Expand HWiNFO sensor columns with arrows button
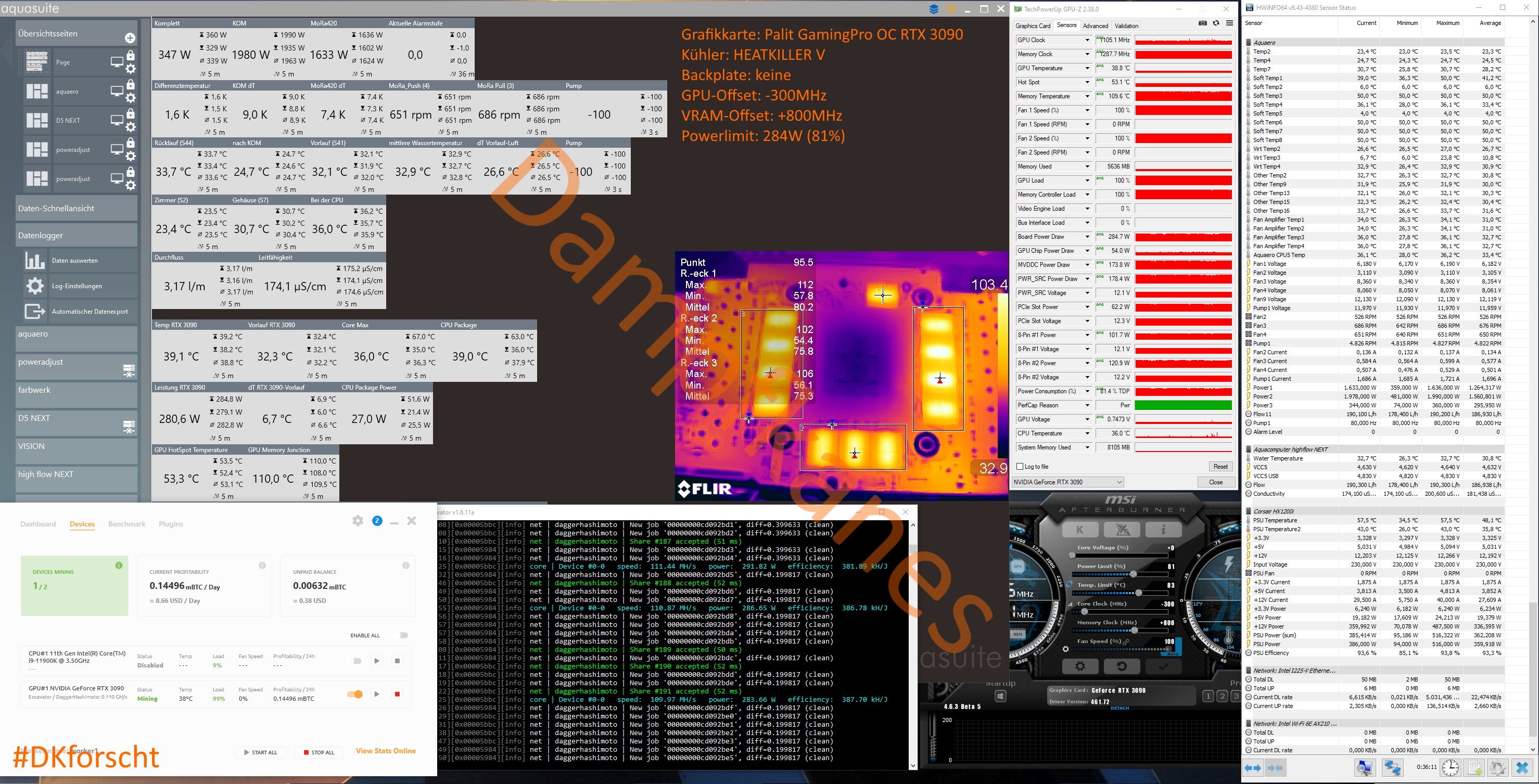This screenshot has width=1539, height=784. [1253, 768]
